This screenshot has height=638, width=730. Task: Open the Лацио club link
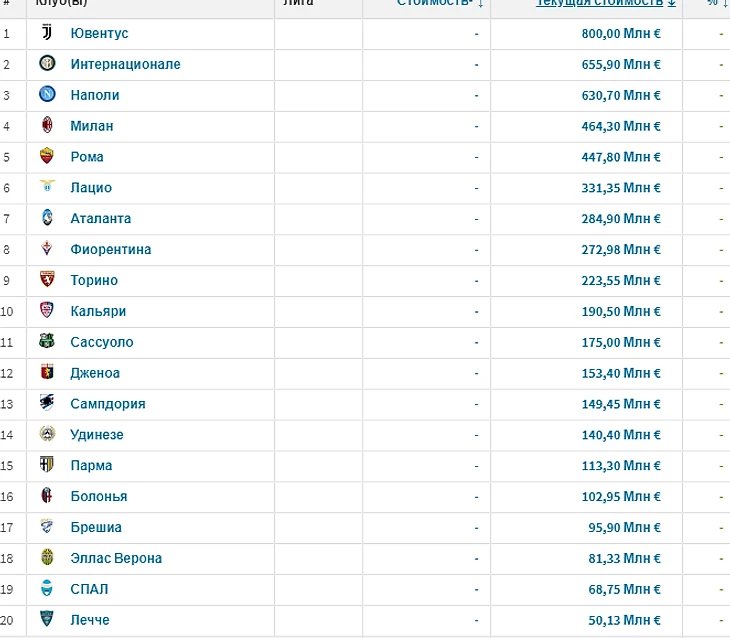91,187
